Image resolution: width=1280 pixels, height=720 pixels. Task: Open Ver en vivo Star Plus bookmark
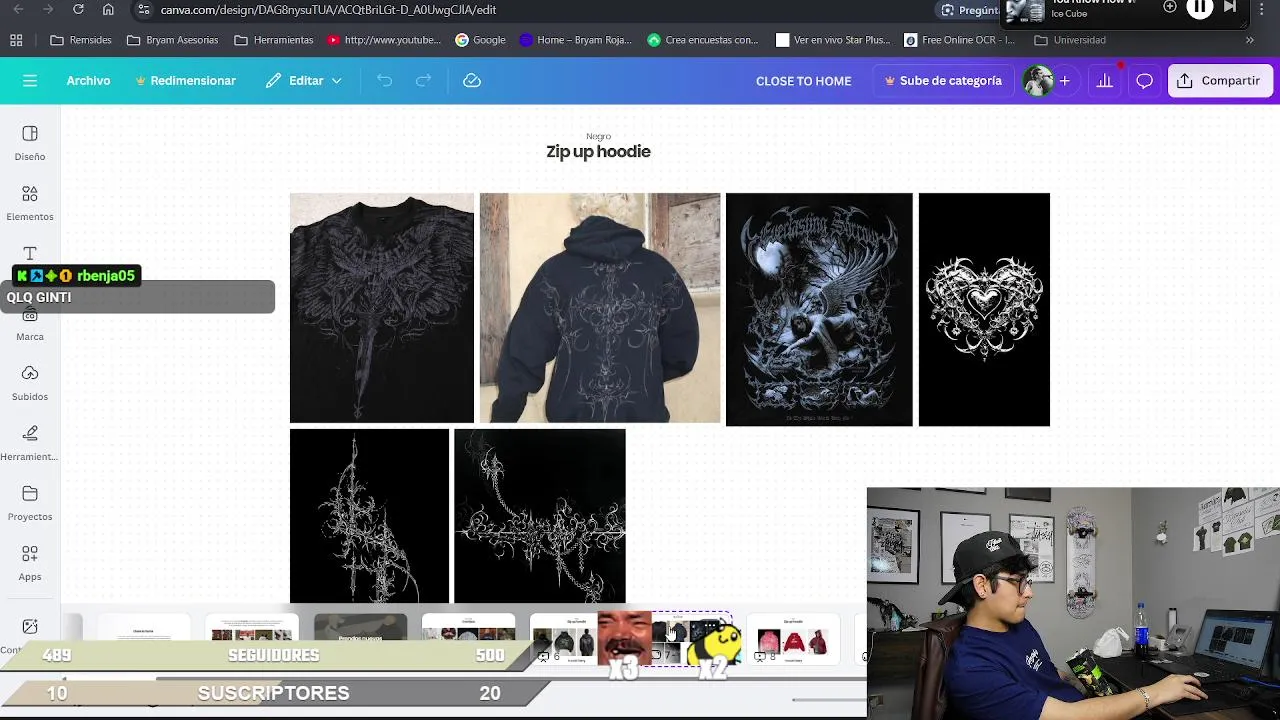[833, 40]
